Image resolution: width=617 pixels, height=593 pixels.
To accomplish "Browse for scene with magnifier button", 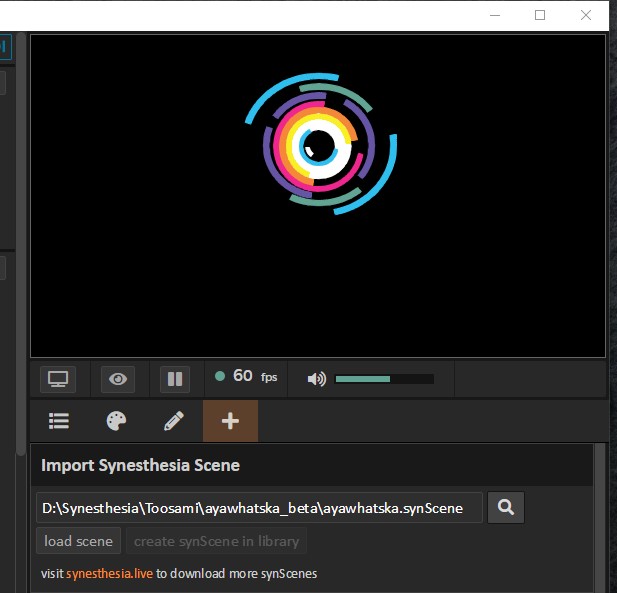I will [x=505, y=508].
